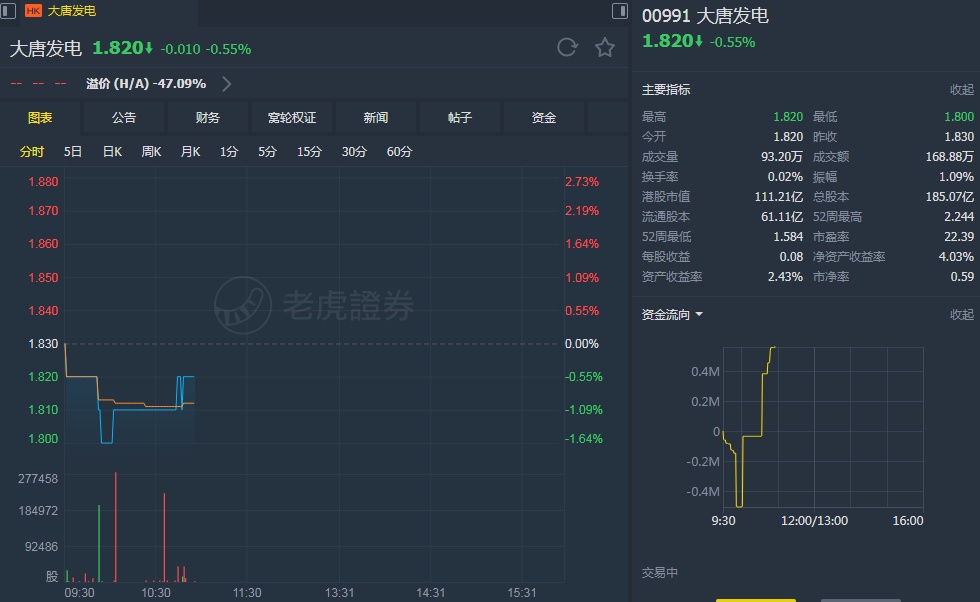Open the 帖子 tab

pos(459,118)
